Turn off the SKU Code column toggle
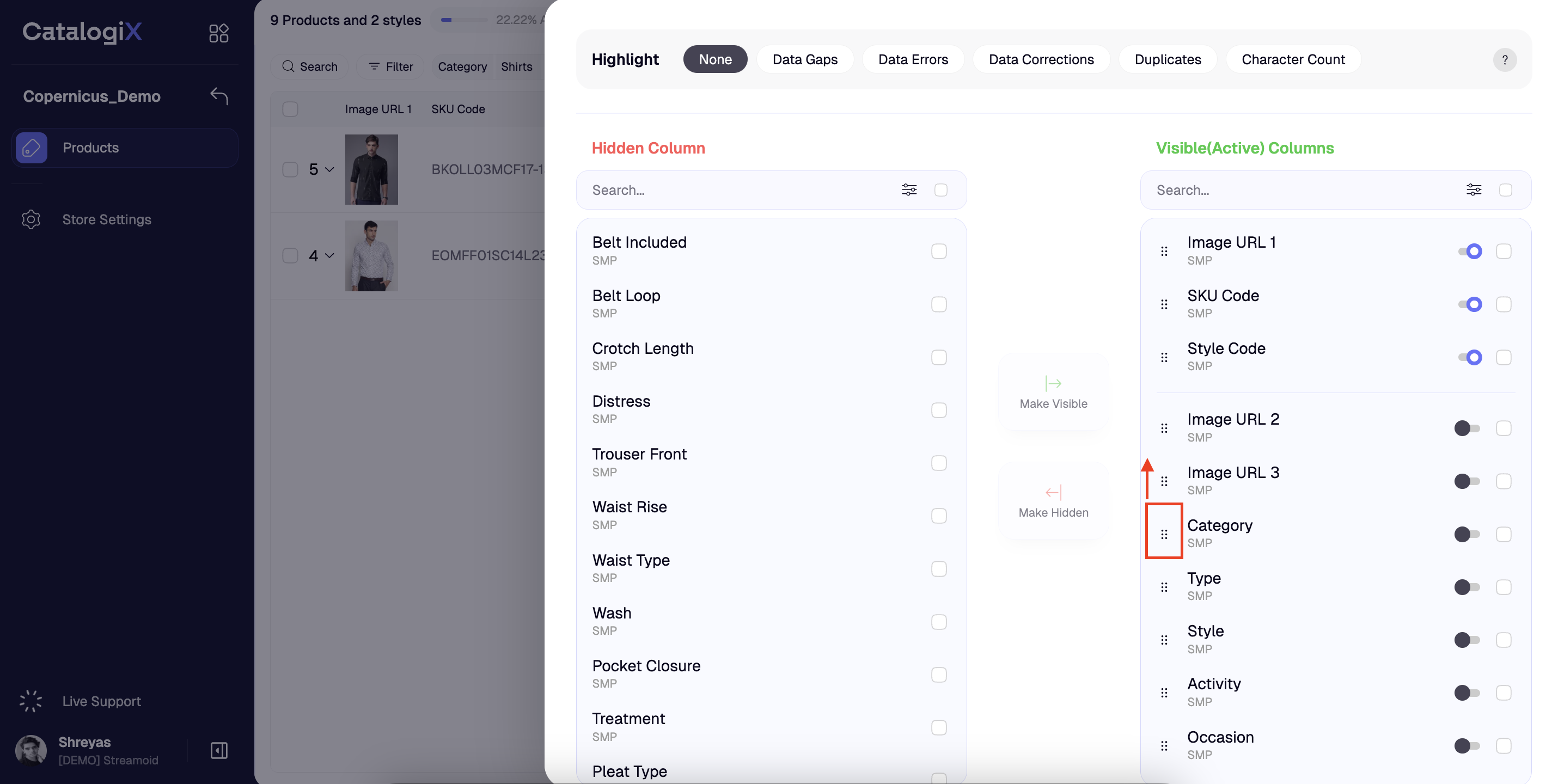 1469,304
